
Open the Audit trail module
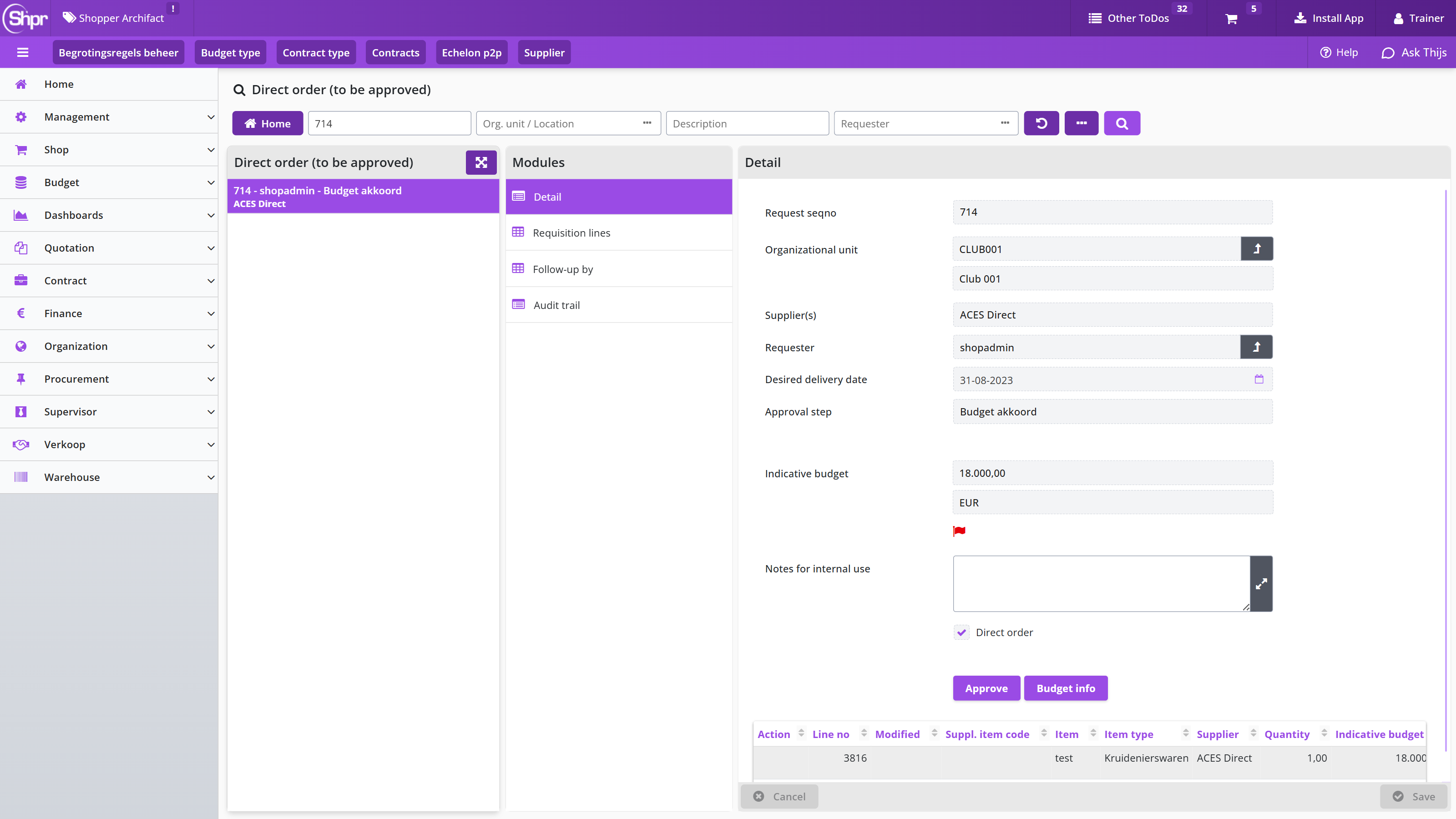pyautogui.click(x=619, y=305)
